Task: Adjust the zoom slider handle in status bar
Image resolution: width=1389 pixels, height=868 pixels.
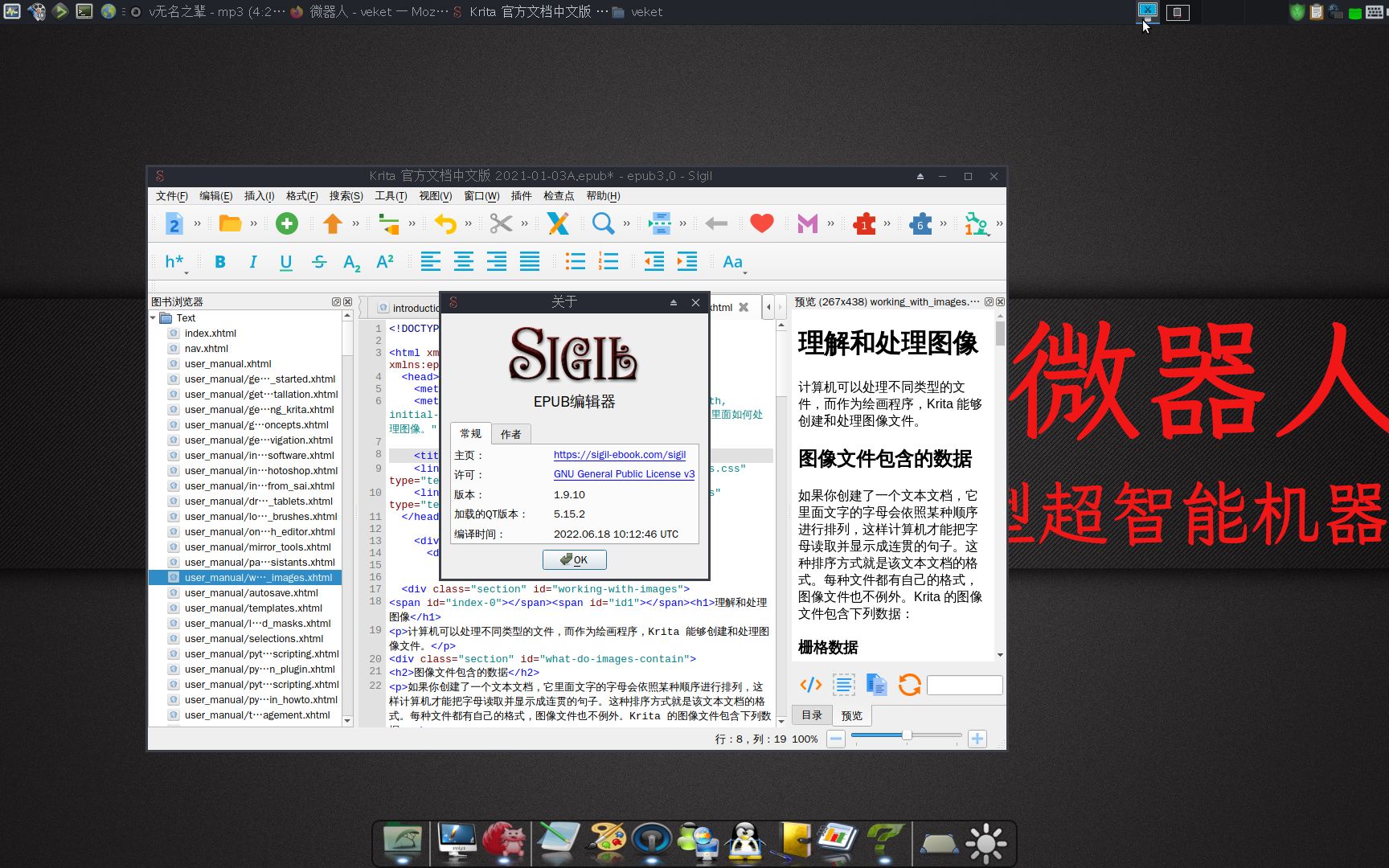Action: pos(907,735)
